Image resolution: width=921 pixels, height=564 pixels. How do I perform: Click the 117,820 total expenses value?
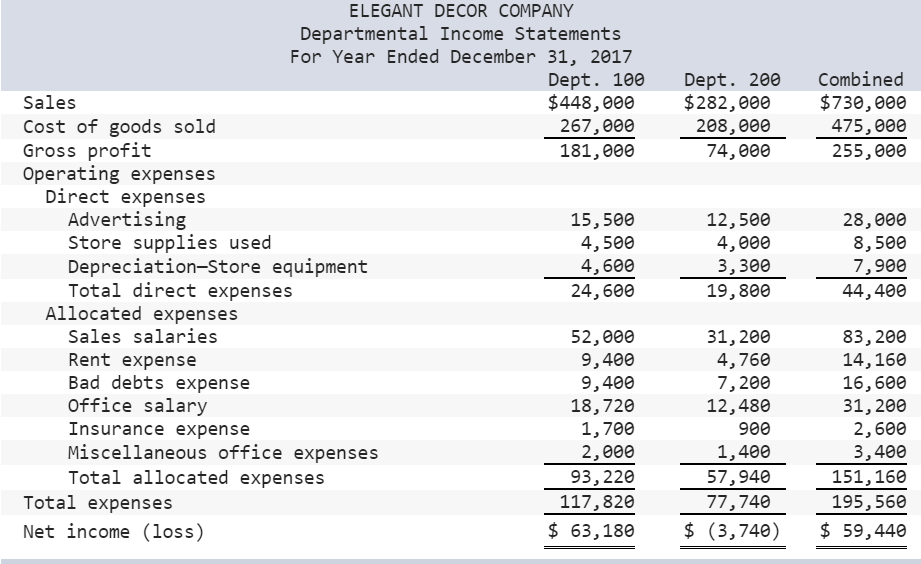click(597, 502)
